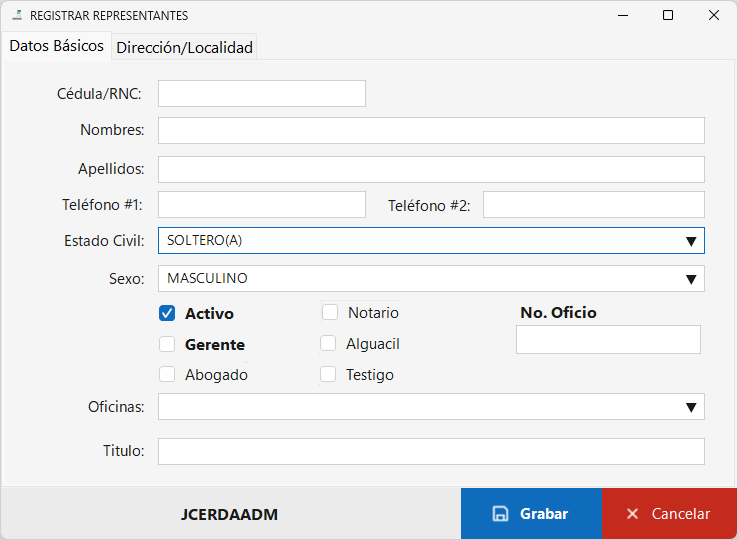Check the Notario option
This screenshot has height=540, width=738.
[330, 312]
